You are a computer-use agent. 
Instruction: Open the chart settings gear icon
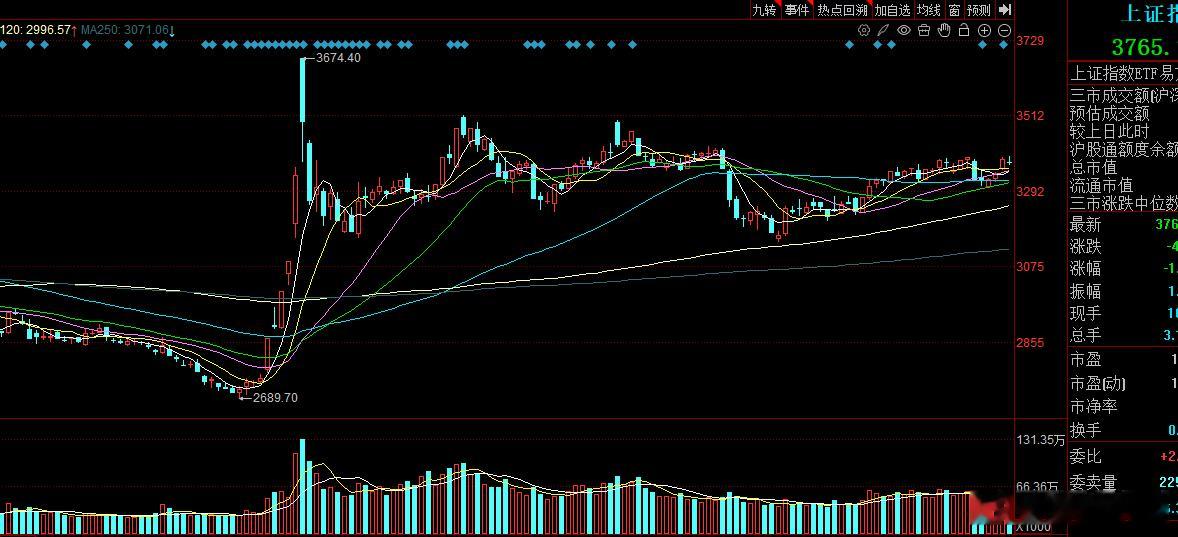point(864,30)
